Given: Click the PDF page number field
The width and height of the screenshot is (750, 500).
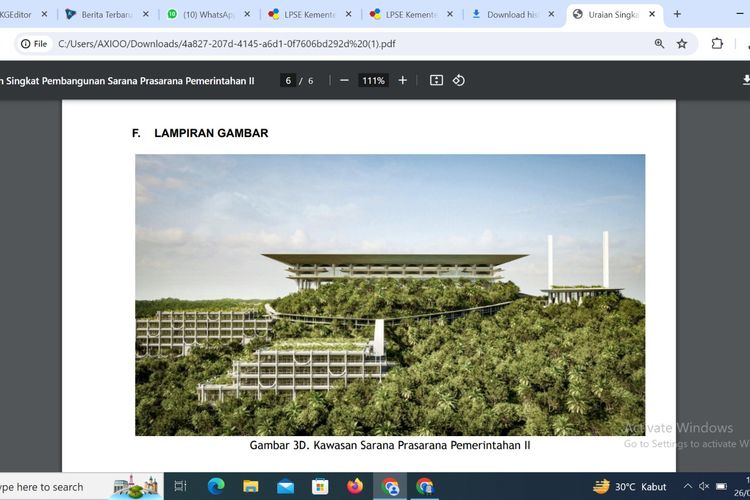Looking at the screenshot, I should 288,80.
